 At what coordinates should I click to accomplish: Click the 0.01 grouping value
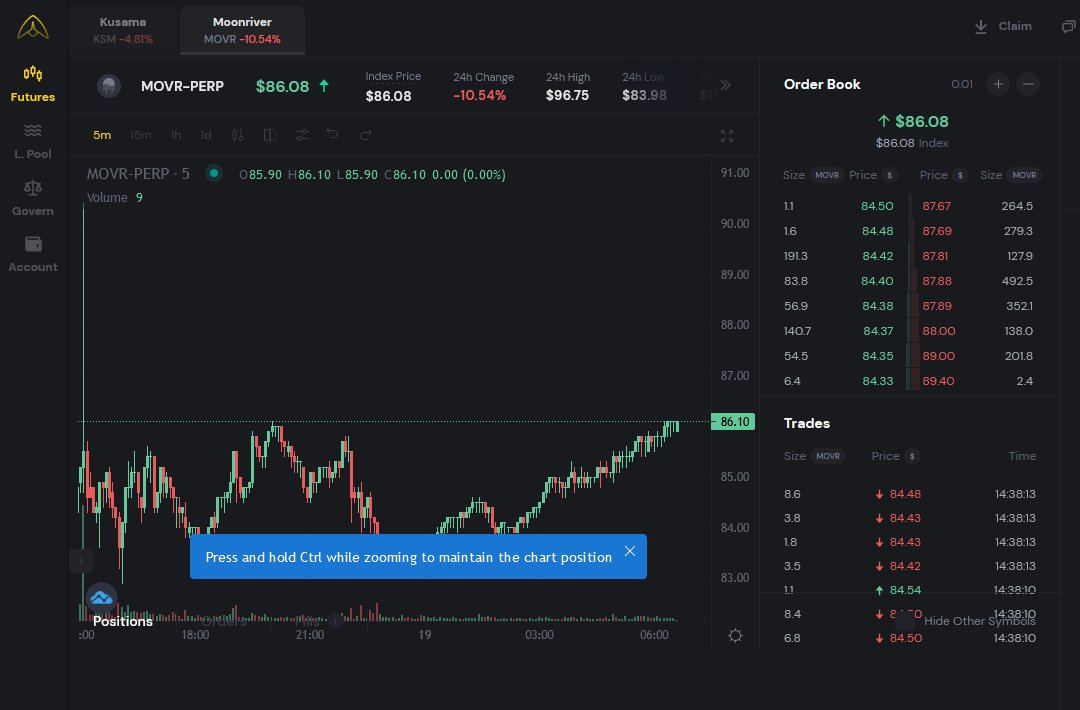click(962, 84)
